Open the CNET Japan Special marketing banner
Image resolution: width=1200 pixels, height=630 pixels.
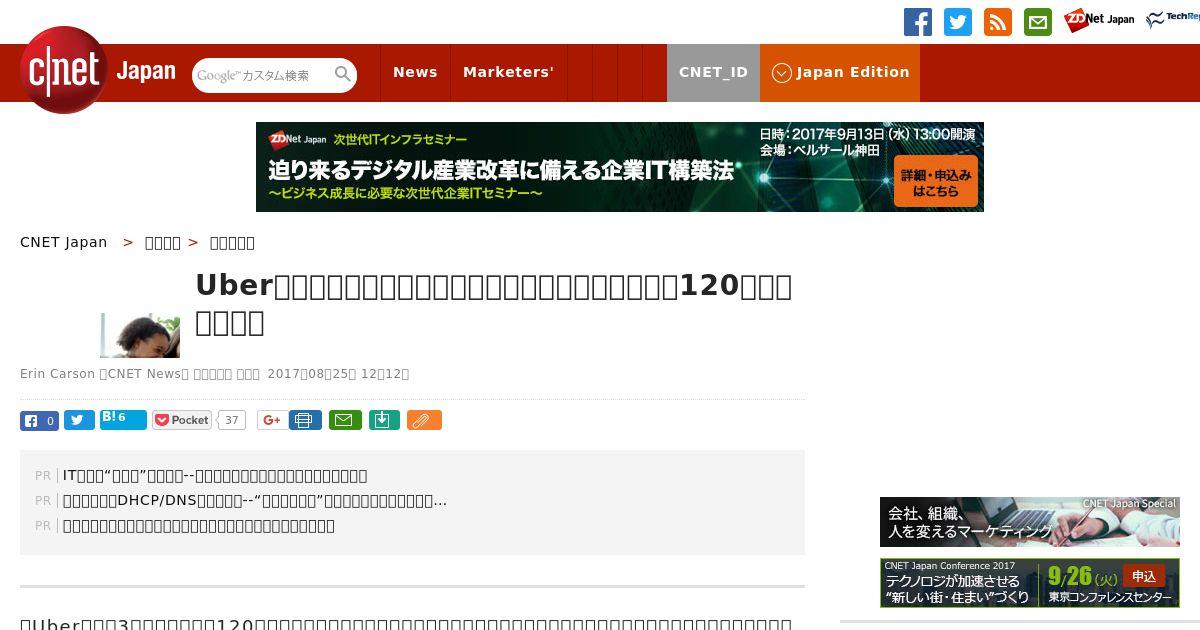point(1030,522)
